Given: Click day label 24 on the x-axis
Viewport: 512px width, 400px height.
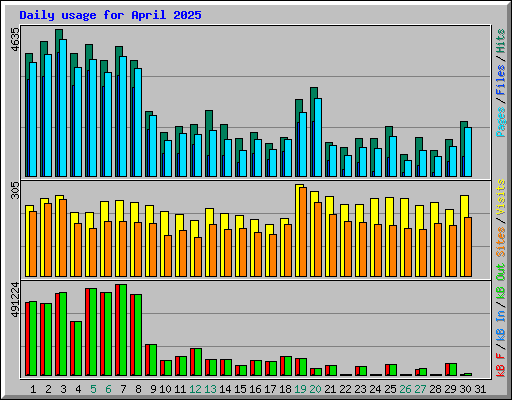Looking at the screenshot, I should 375,389.
